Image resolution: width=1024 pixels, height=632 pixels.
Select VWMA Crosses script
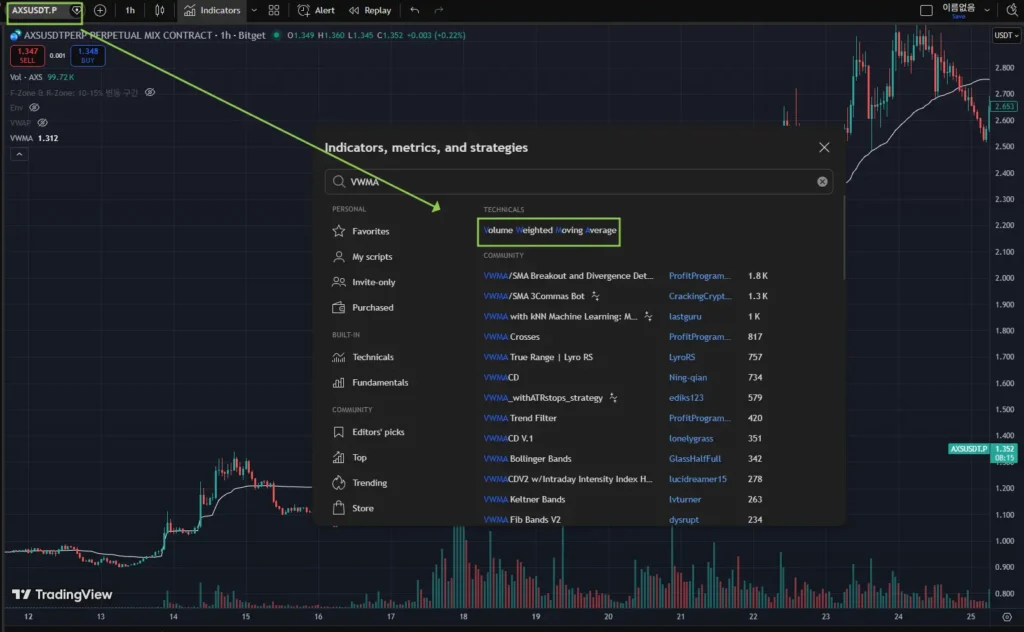[511, 337]
